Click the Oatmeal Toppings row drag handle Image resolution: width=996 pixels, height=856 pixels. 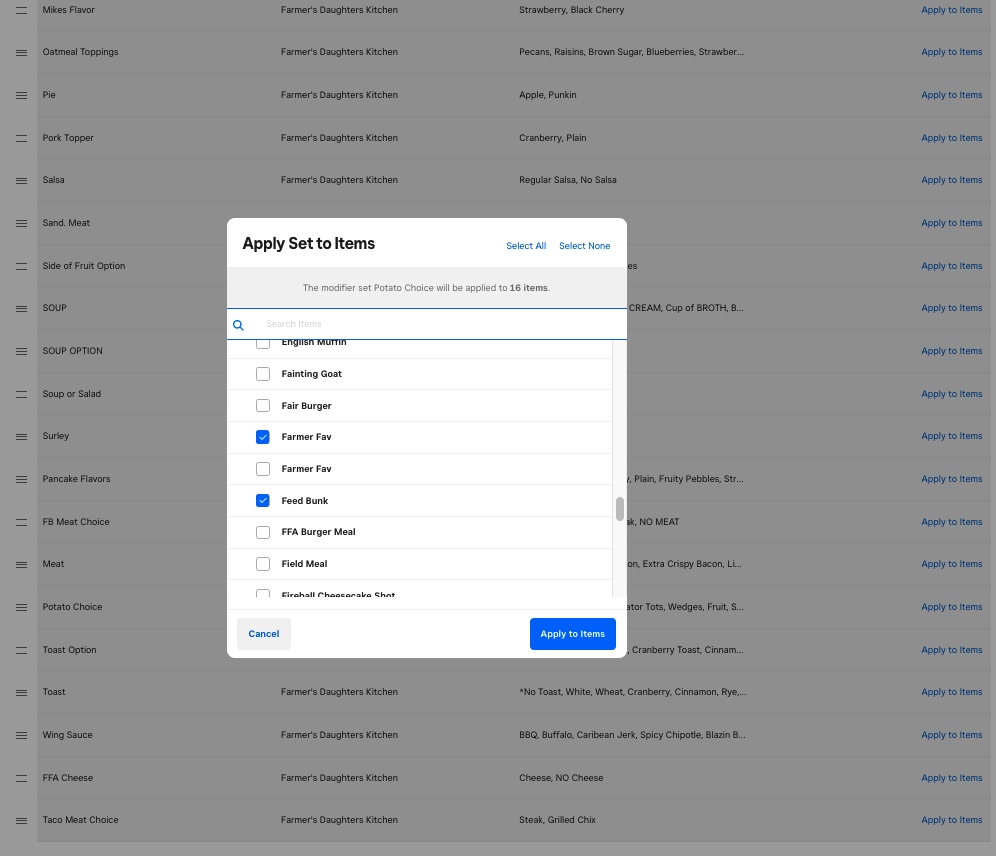[x=21, y=52]
